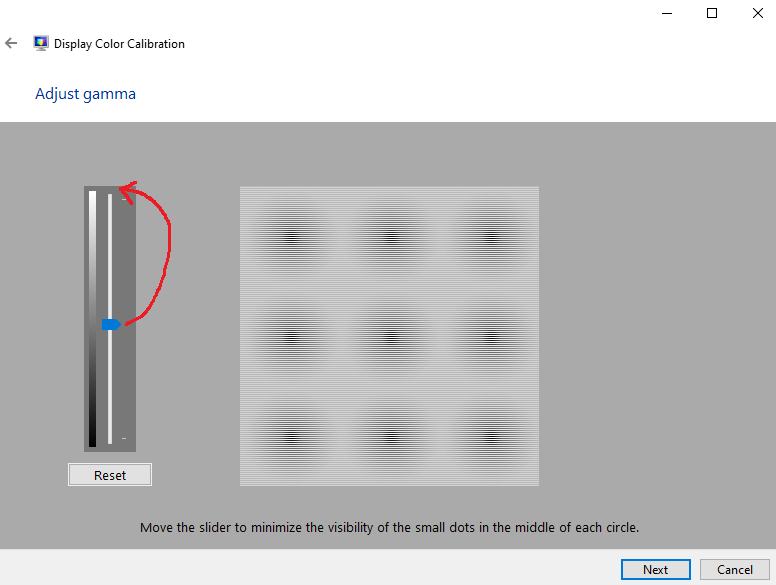
Task: Click the gamma slider's white vertical track
Action: pos(110,319)
